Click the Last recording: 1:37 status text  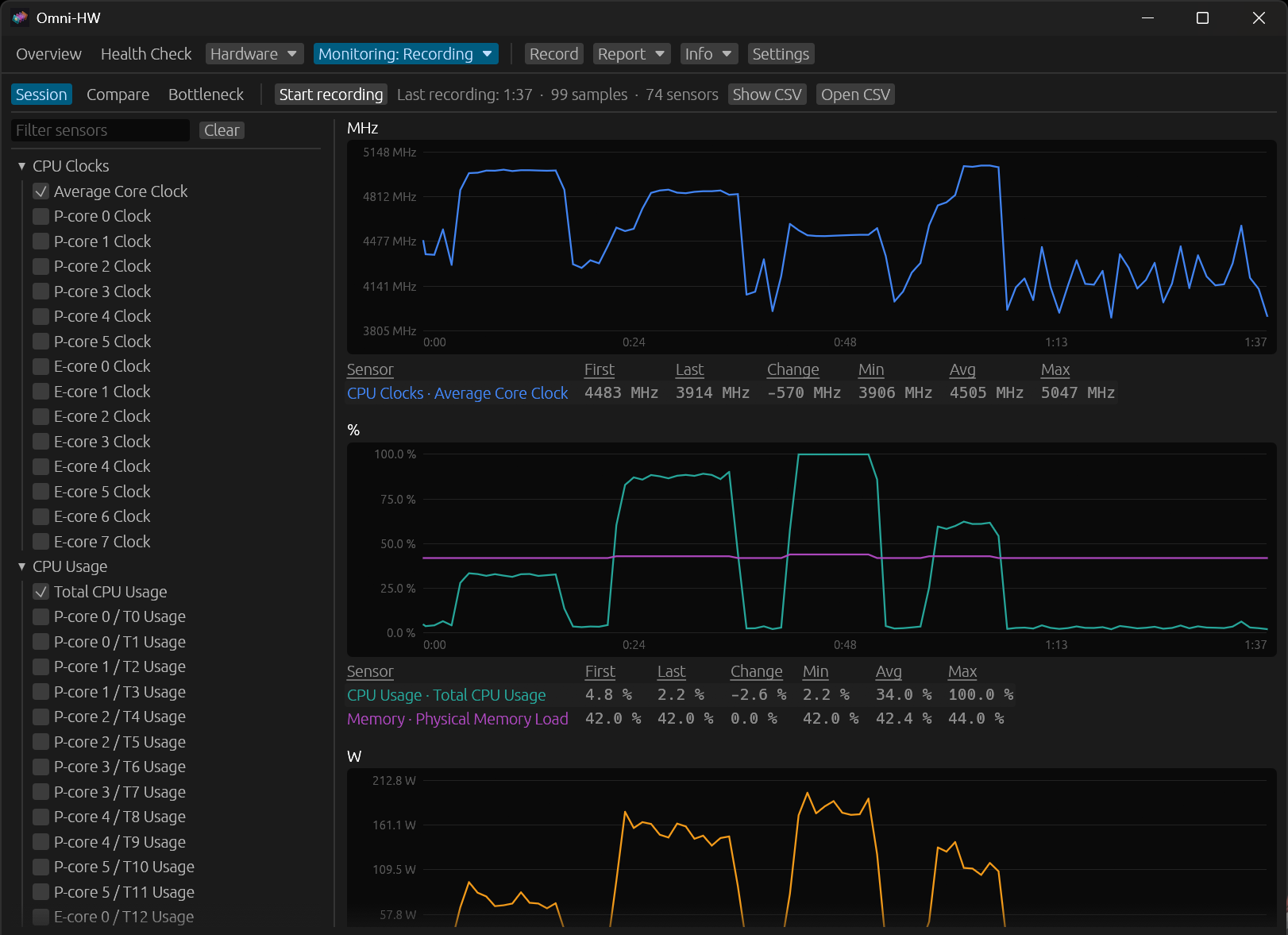click(x=465, y=95)
